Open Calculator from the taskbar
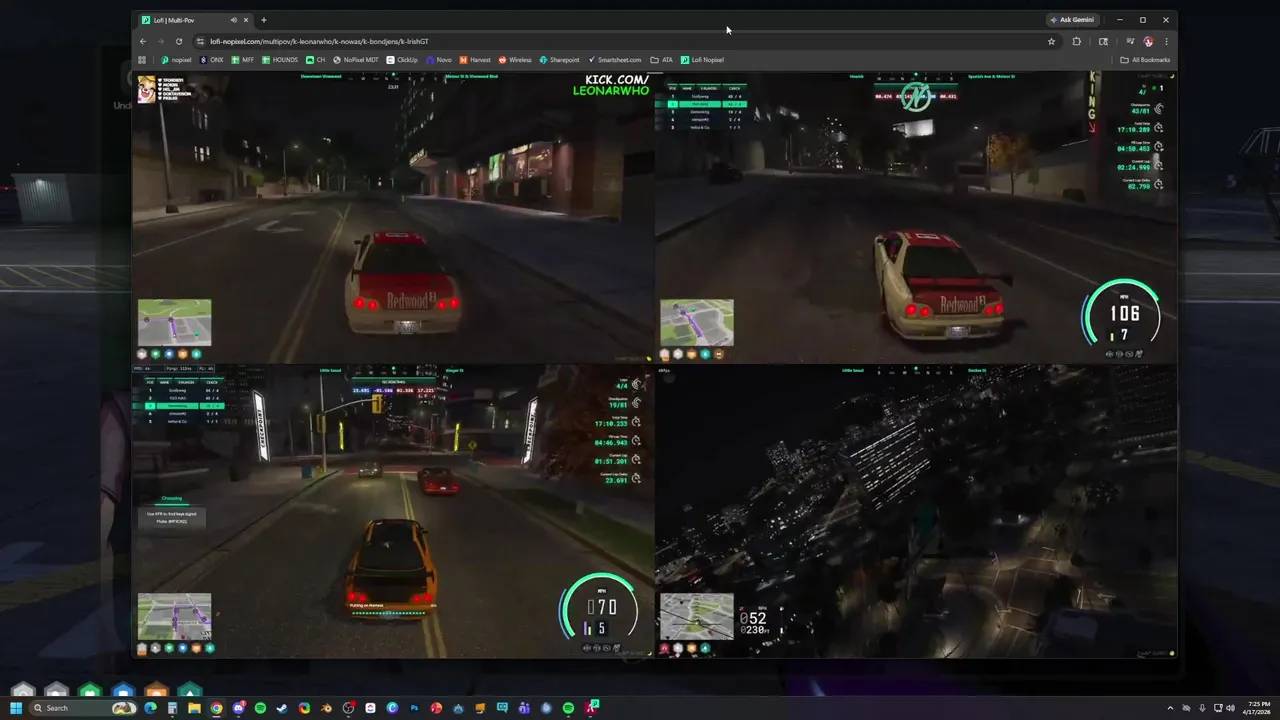The height and width of the screenshot is (720, 1280). point(172,708)
